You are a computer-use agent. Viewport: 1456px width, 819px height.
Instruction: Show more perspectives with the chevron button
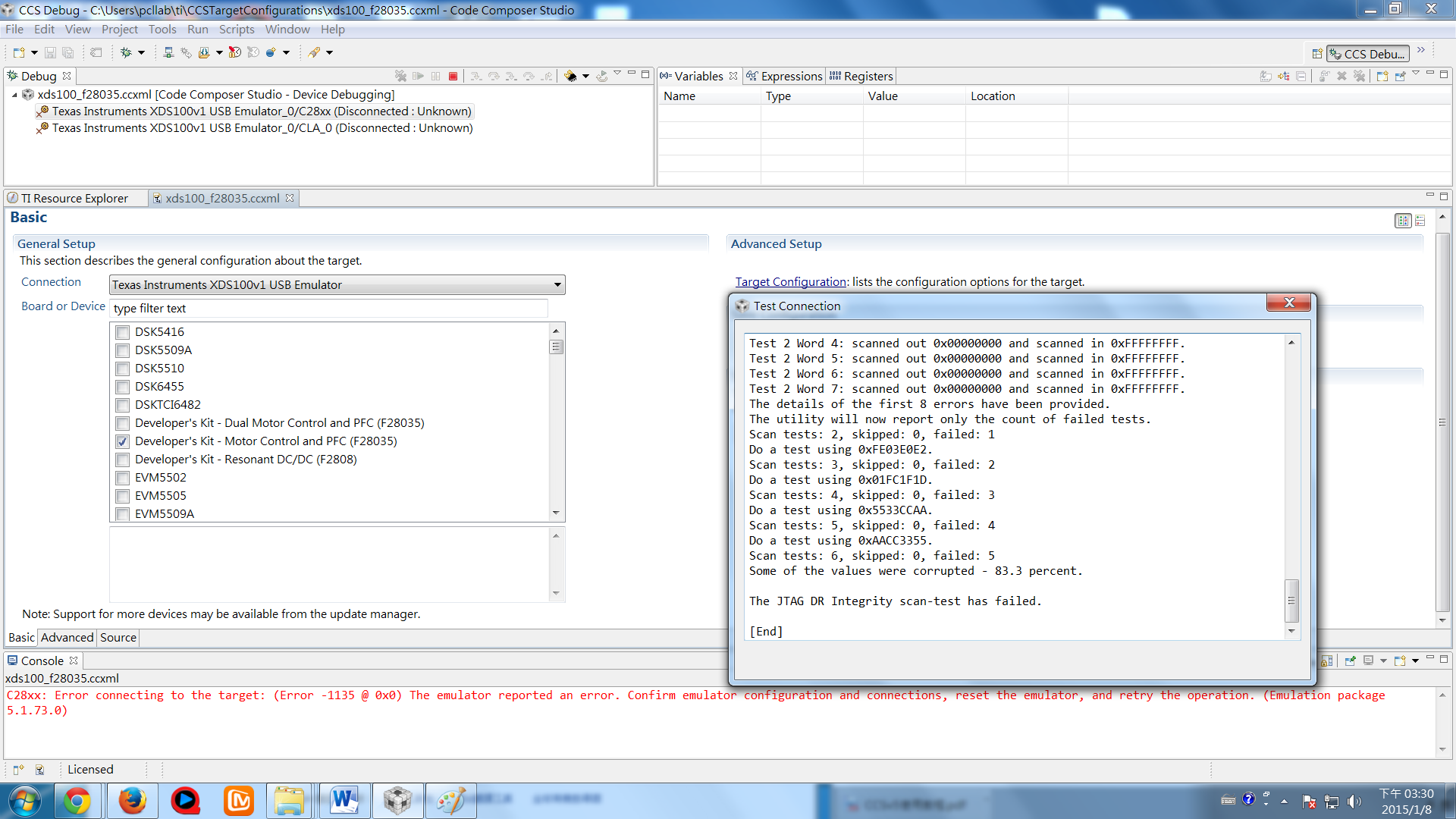[x=1421, y=51]
